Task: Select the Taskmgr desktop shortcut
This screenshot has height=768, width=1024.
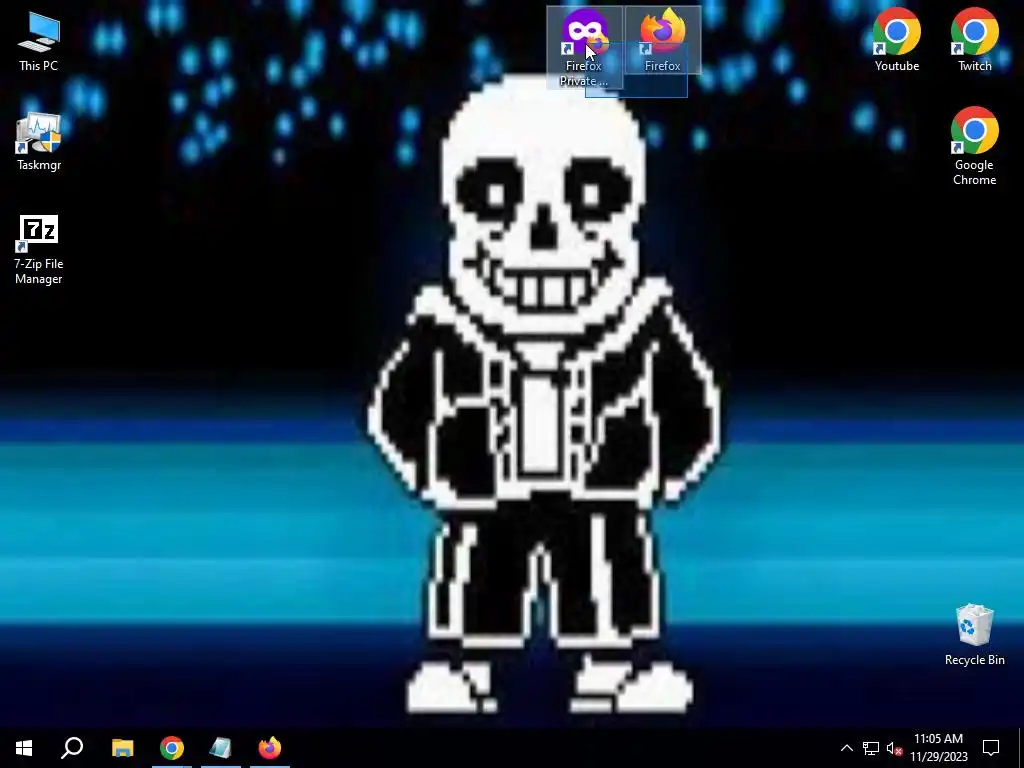Action: click(39, 142)
